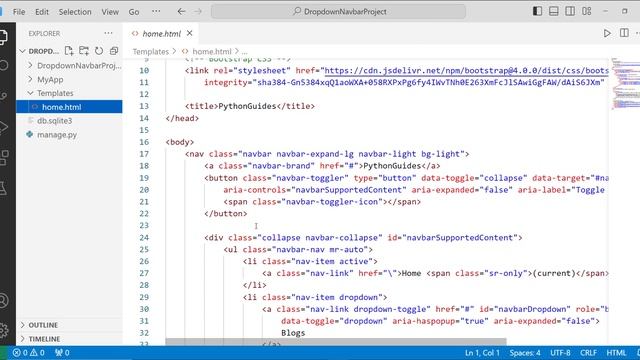
Task: Create a new file in Explorer
Action: tap(69, 51)
